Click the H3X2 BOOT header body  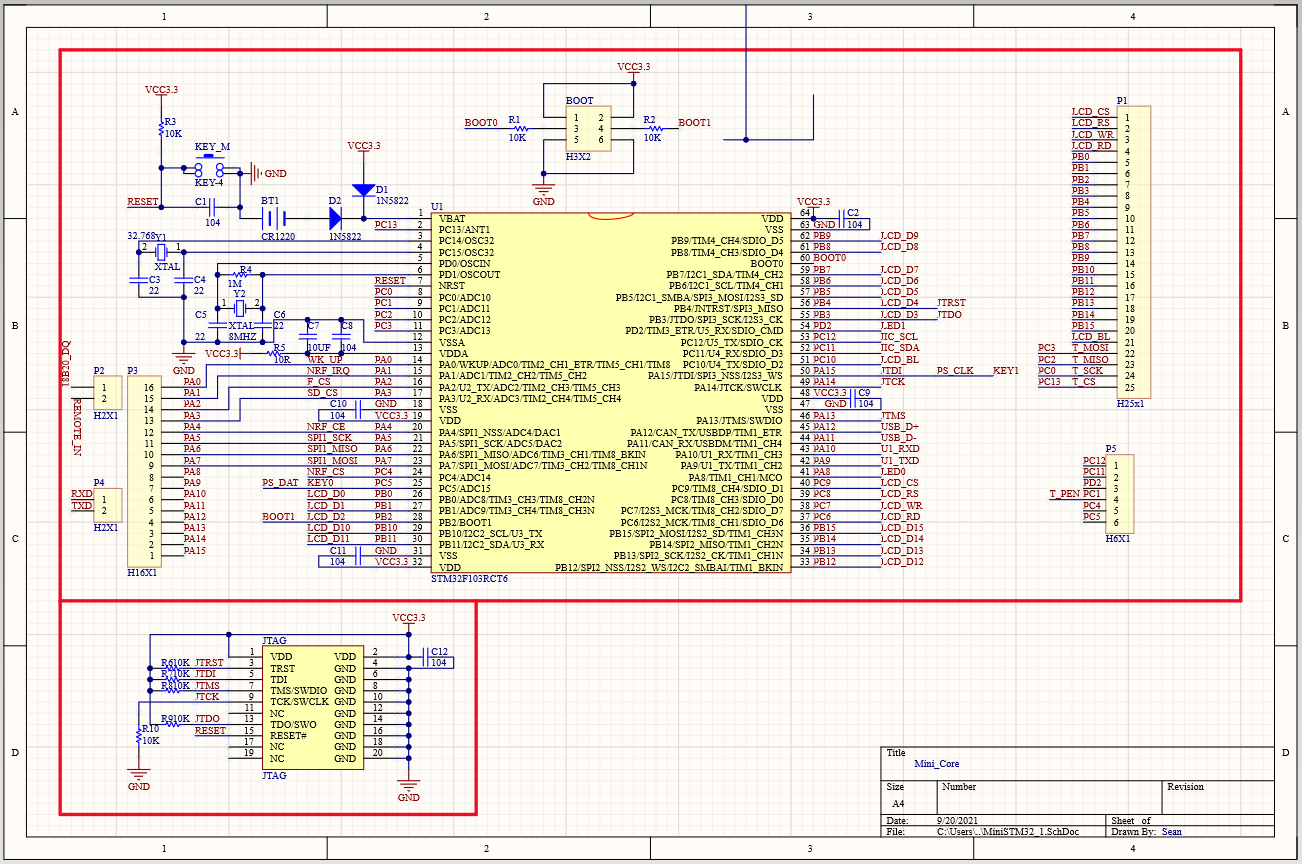click(x=589, y=128)
